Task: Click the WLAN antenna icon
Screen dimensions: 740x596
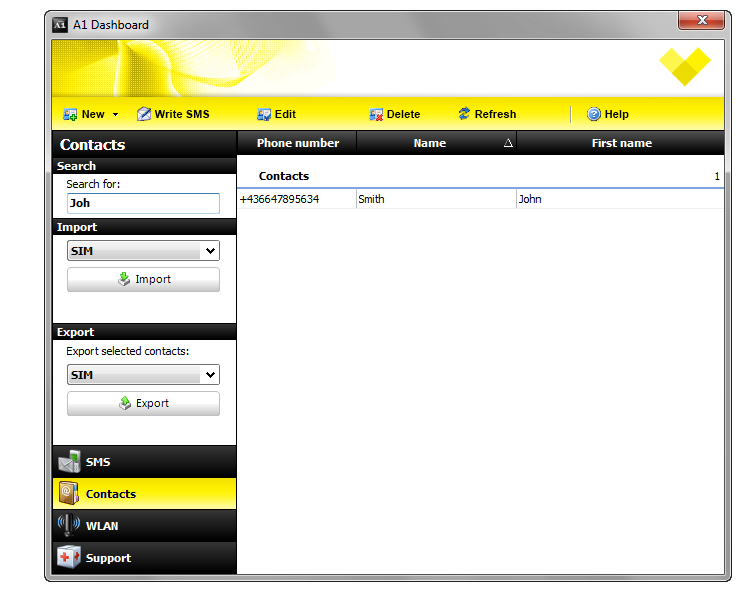Action: coord(69,525)
